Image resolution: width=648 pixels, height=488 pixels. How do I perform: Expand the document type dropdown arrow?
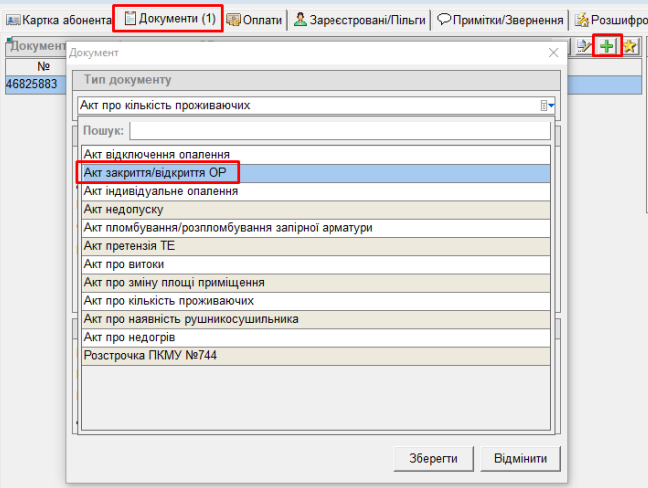pos(546,105)
